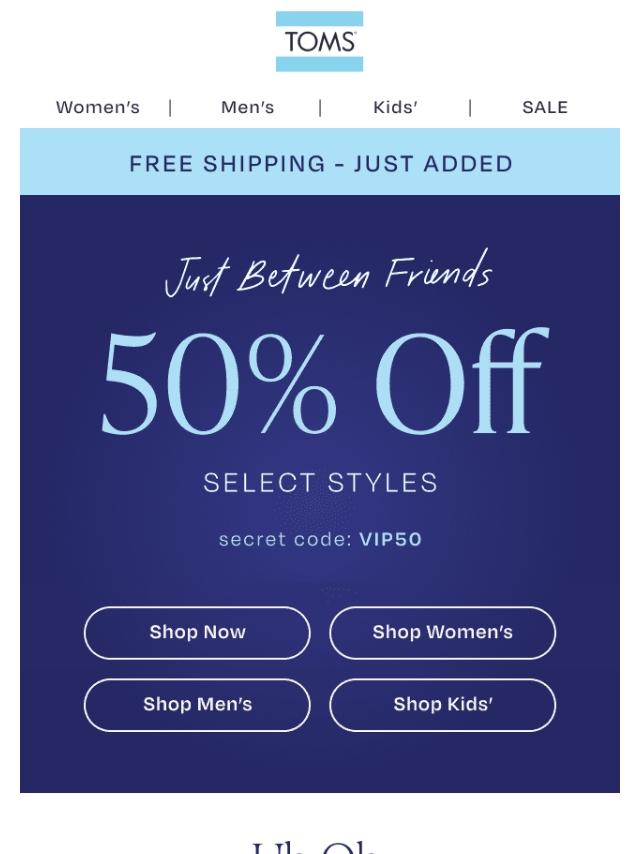Open the SALE navigation link

tap(545, 107)
